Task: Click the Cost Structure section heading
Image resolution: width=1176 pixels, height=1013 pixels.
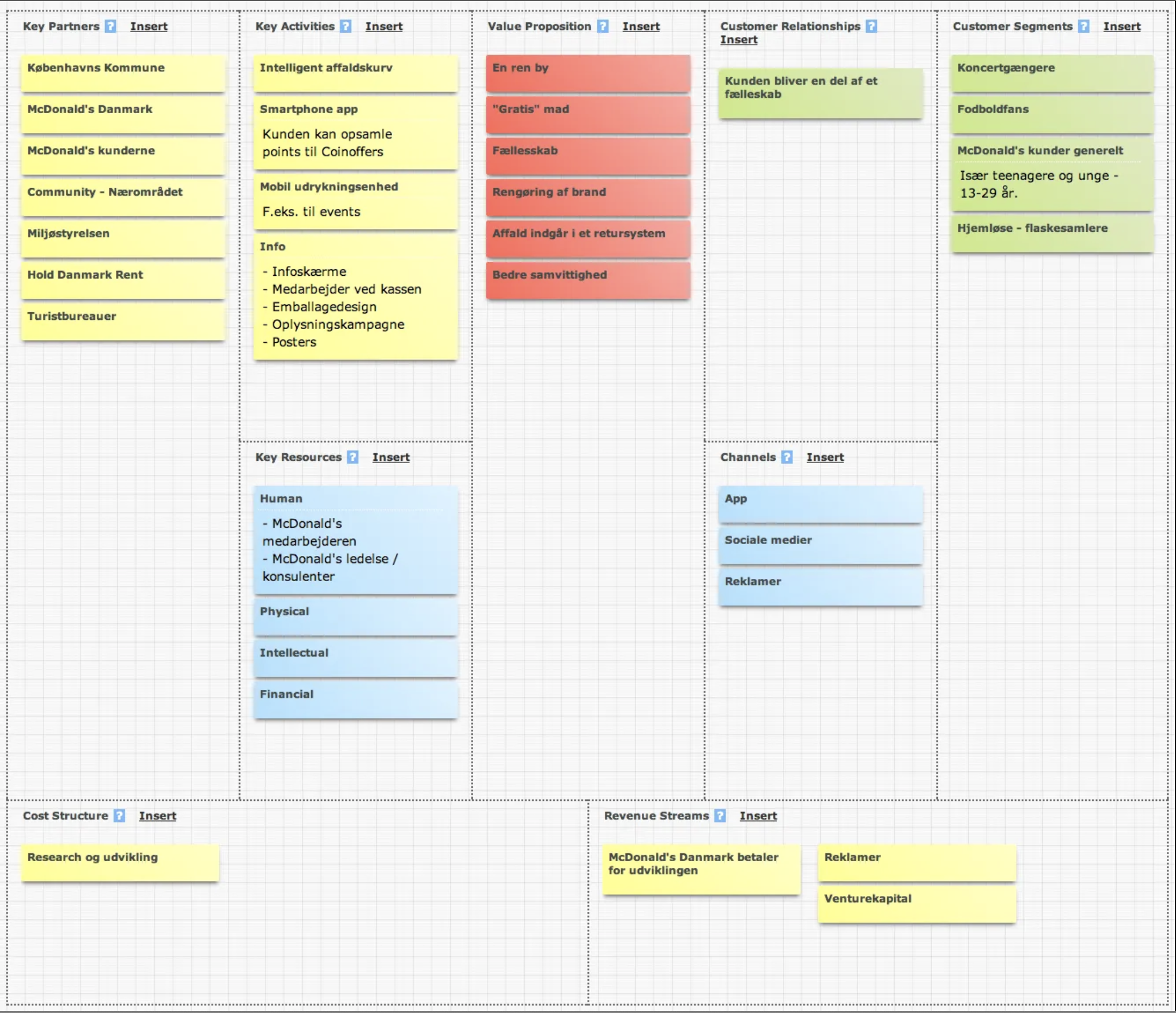Action: pos(65,816)
